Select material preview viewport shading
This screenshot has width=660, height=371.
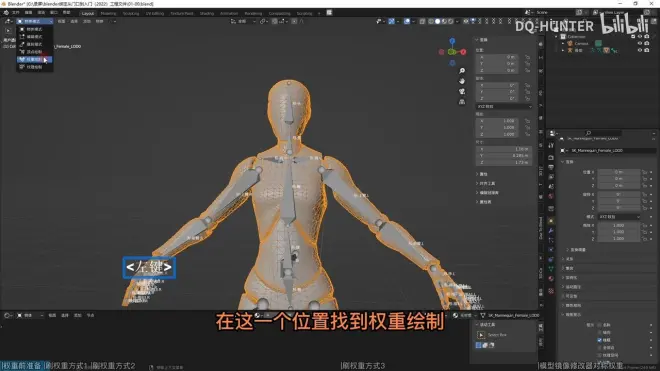coord(444,21)
